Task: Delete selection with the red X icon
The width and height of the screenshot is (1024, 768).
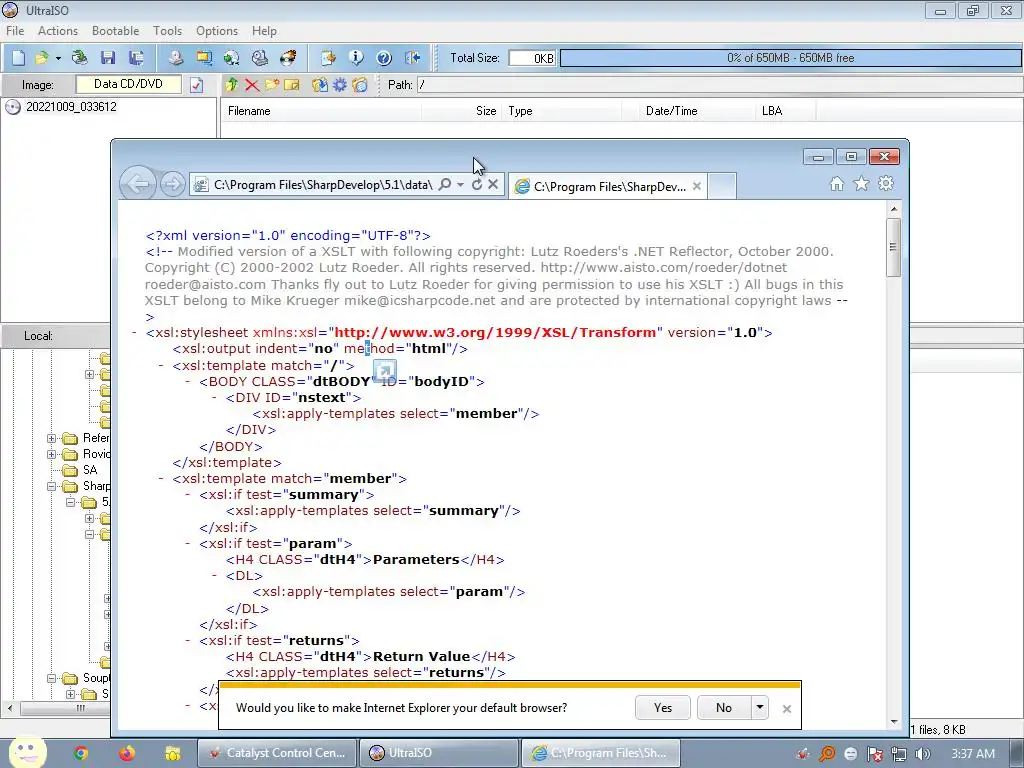Action: tap(252, 85)
